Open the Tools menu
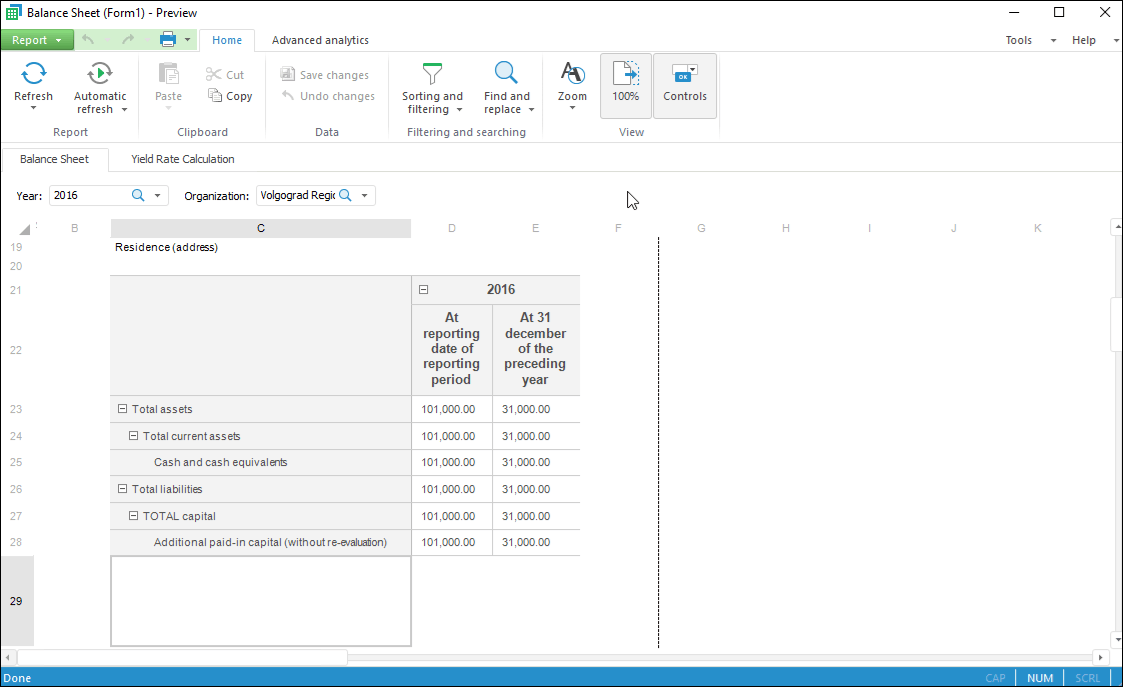Screen dimensions: 1123x687 pyautogui.click(x=1019, y=40)
